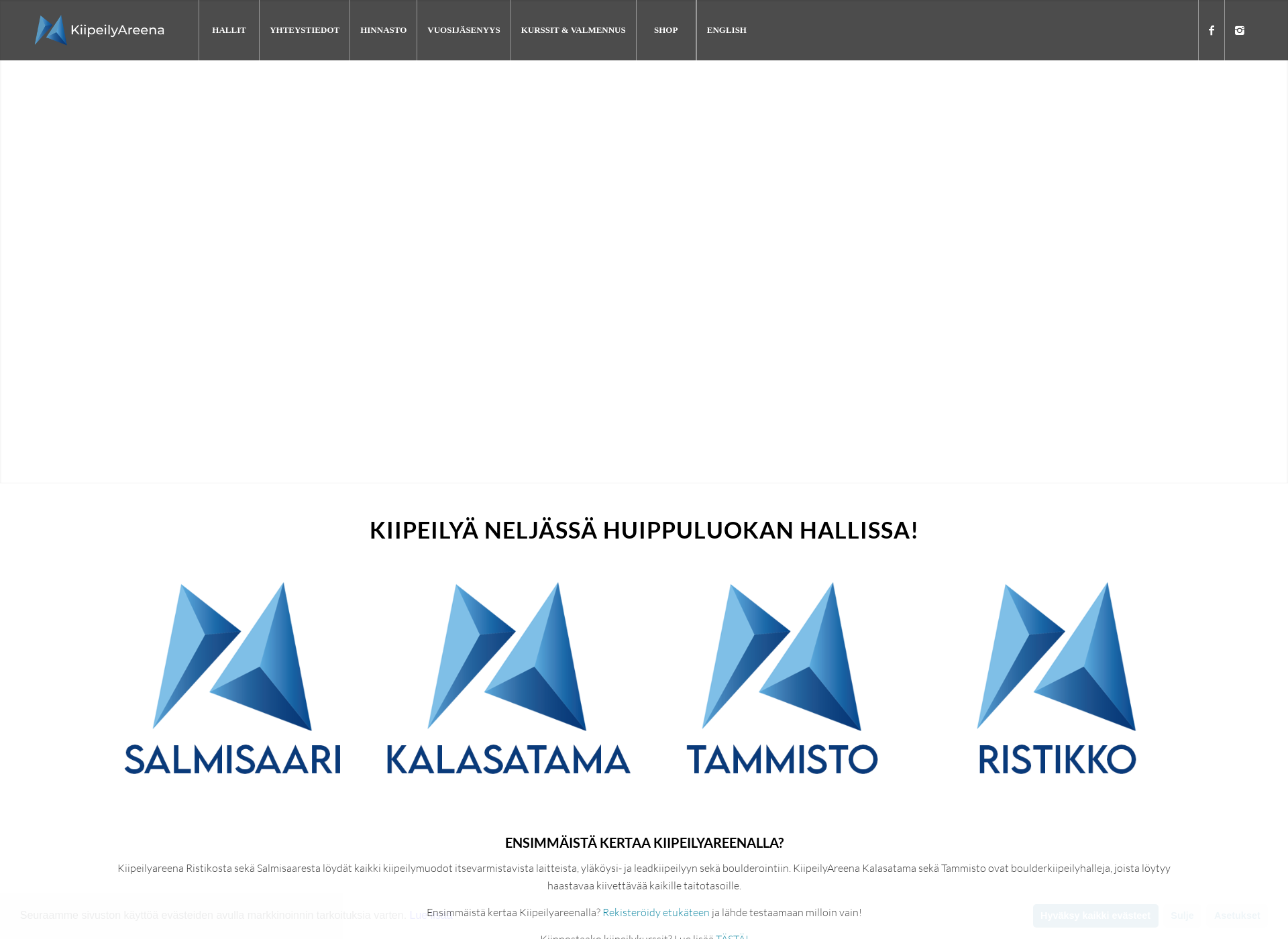Go to YHTEYSTIEDOT page
This screenshot has height=939, width=1288.
click(x=305, y=30)
